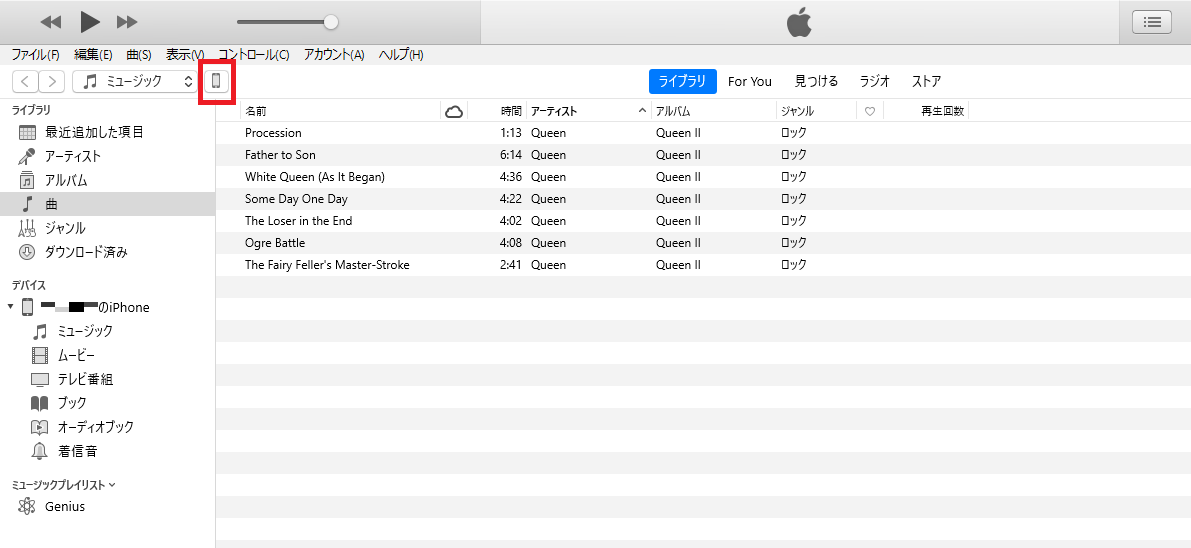Screen dimensions: 1191x548
Task: Click the 6:14 duration of Father to Son
Action: (x=511, y=155)
